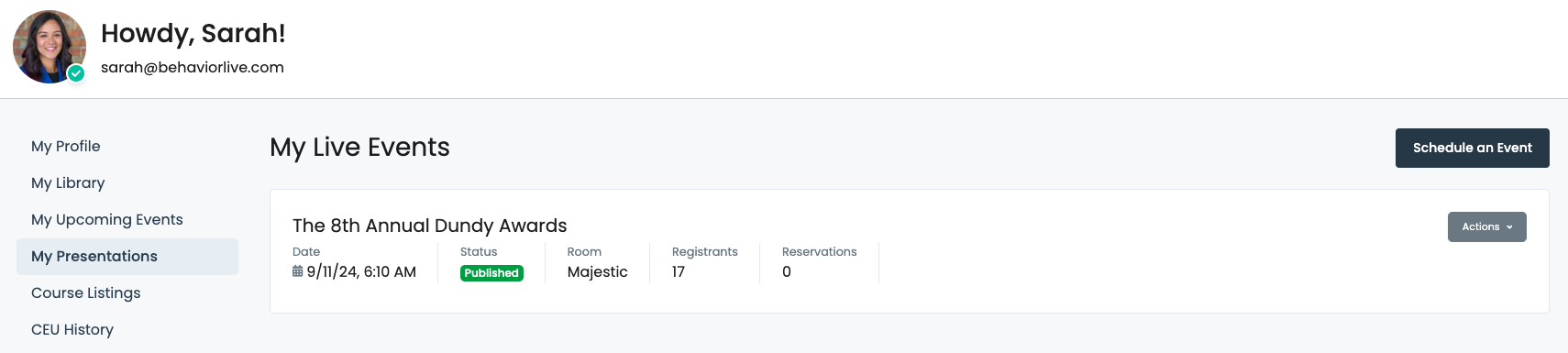Navigate to Course Listings
1568x353 pixels.
pos(86,293)
